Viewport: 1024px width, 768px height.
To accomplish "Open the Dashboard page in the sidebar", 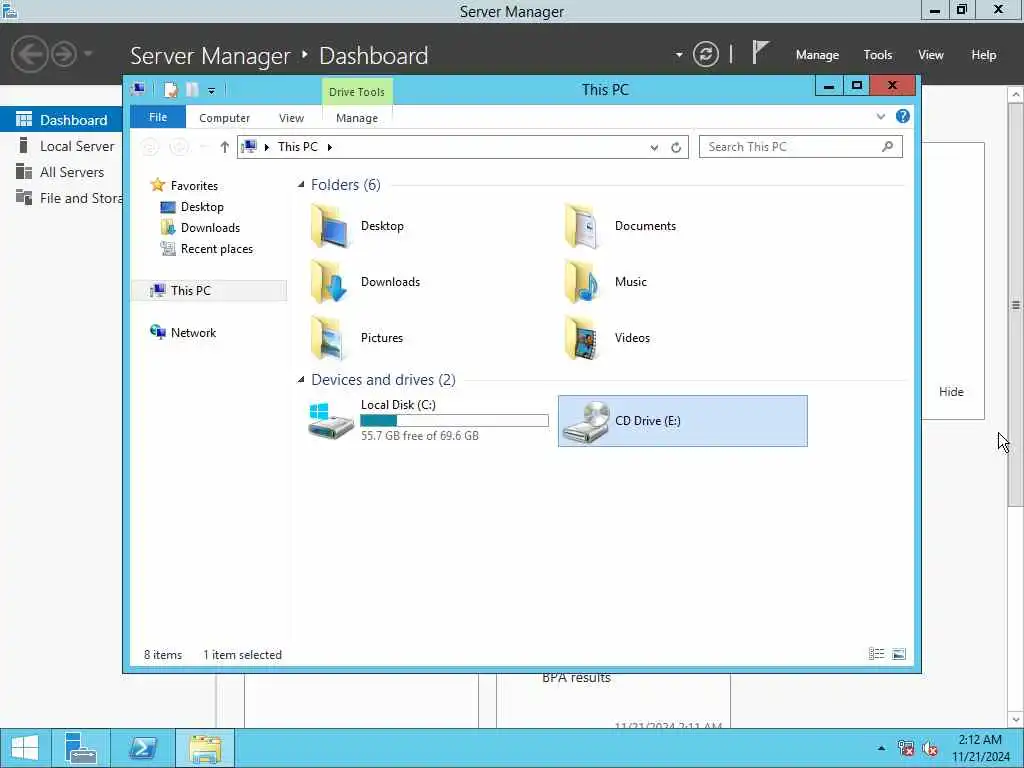I will click(x=61, y=120).
